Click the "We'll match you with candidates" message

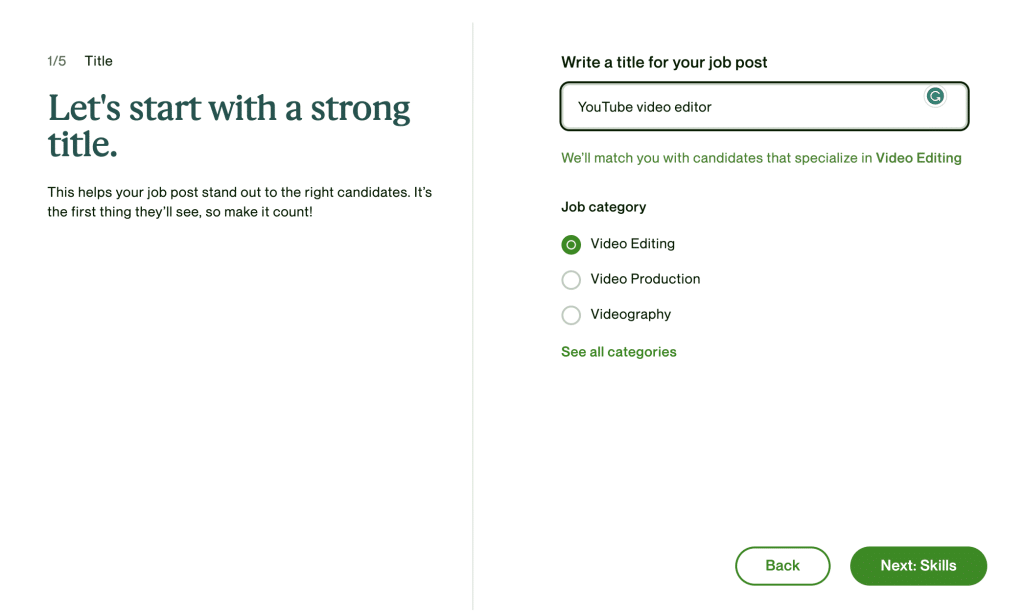[717, 158]
